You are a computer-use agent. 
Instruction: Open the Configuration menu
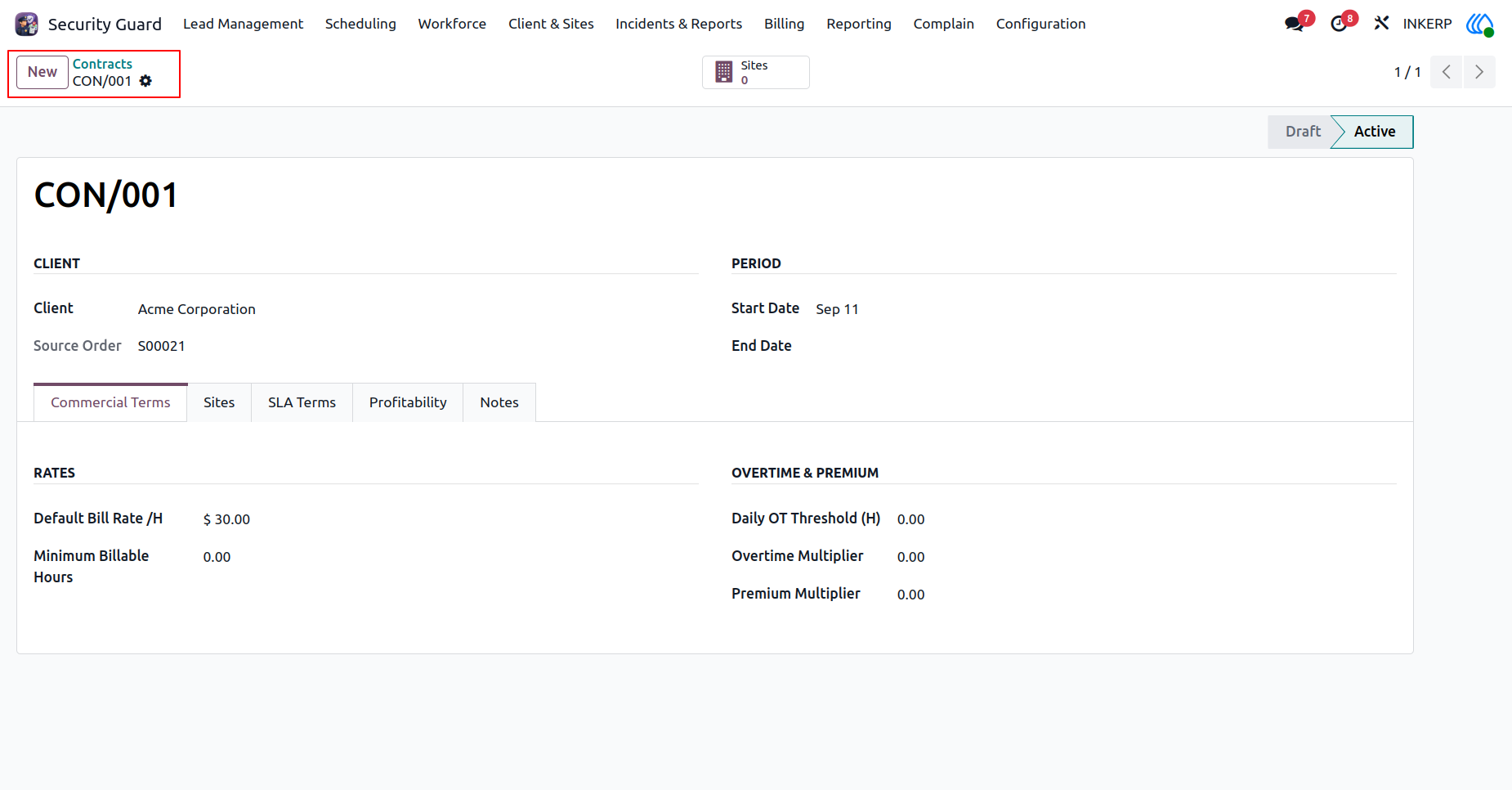pos(1040,24)
